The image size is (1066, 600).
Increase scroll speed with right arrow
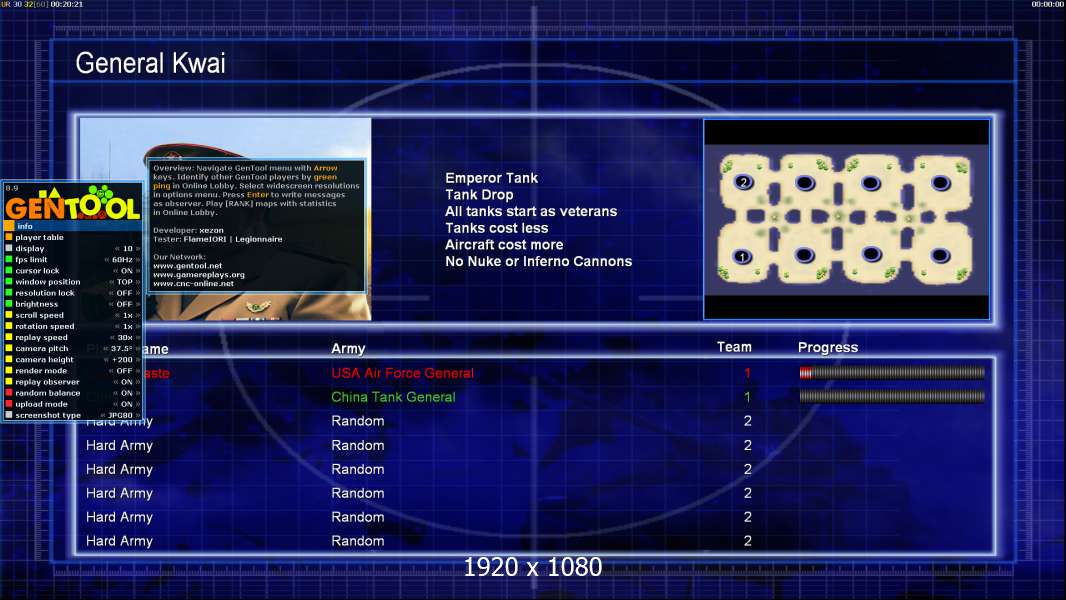tap(138, 315)
